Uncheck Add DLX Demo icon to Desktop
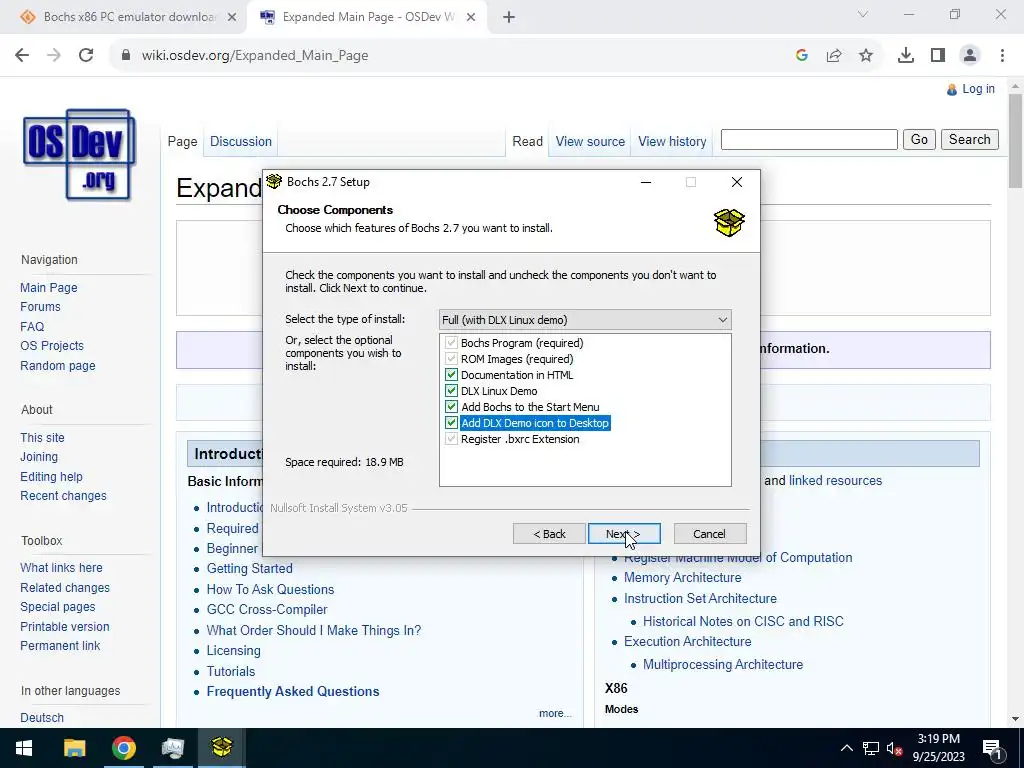The width and height of the screenshot is (1024, 768). point(451,423)
